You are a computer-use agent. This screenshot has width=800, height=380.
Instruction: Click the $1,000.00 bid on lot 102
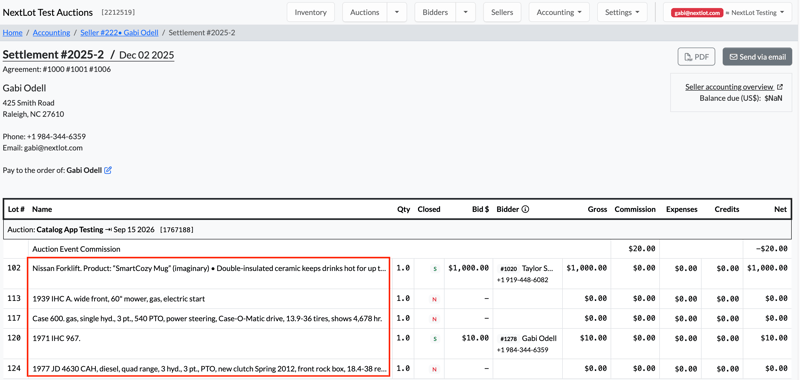coord(469,268)
